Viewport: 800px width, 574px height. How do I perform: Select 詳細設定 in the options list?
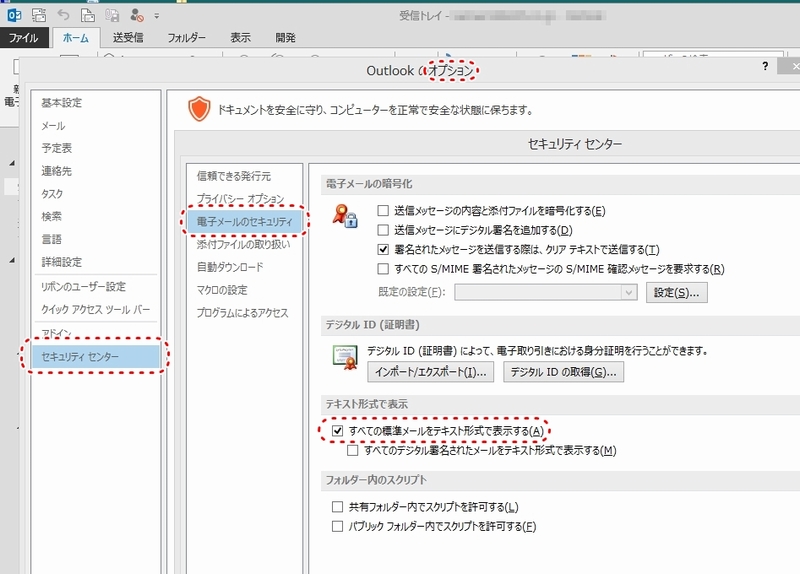tap(95, 262)
